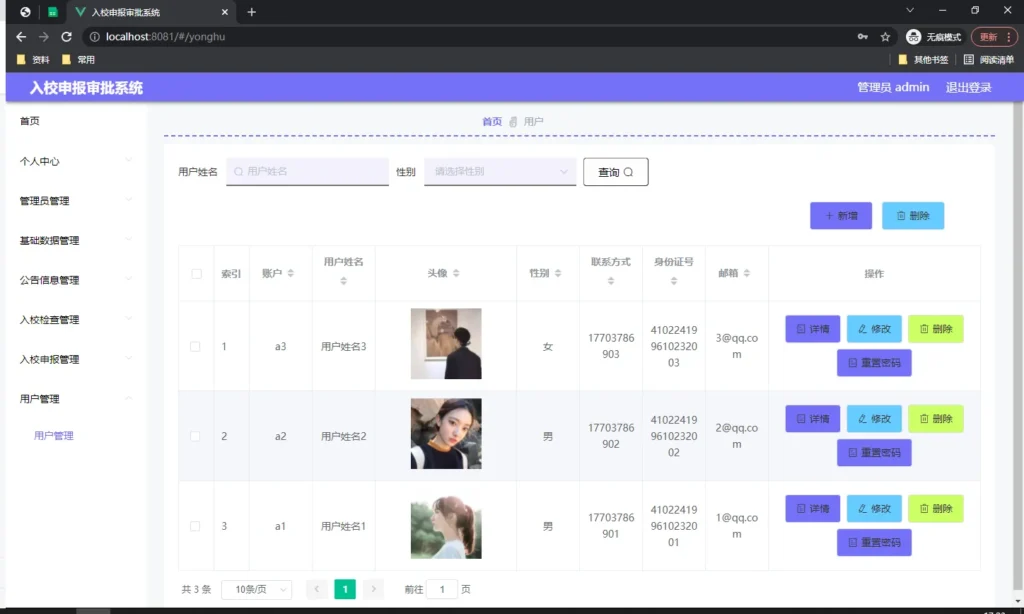Viewport: 1024px width, 614px height.
Task: Open 详情 details for 用户姓名3
Action: click(x=811, y=328)
